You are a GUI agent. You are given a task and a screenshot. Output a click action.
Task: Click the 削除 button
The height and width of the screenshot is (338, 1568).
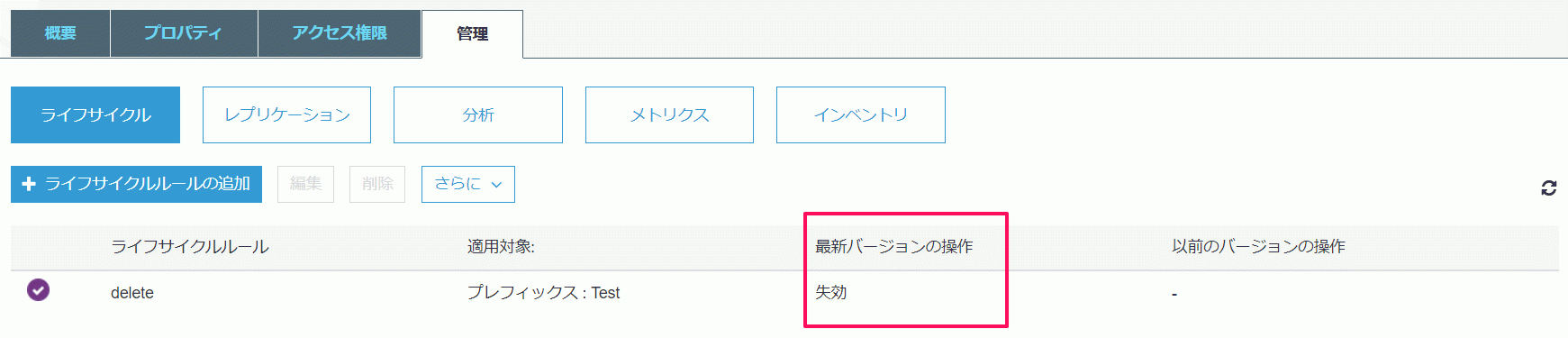click(x=377, y=184)
